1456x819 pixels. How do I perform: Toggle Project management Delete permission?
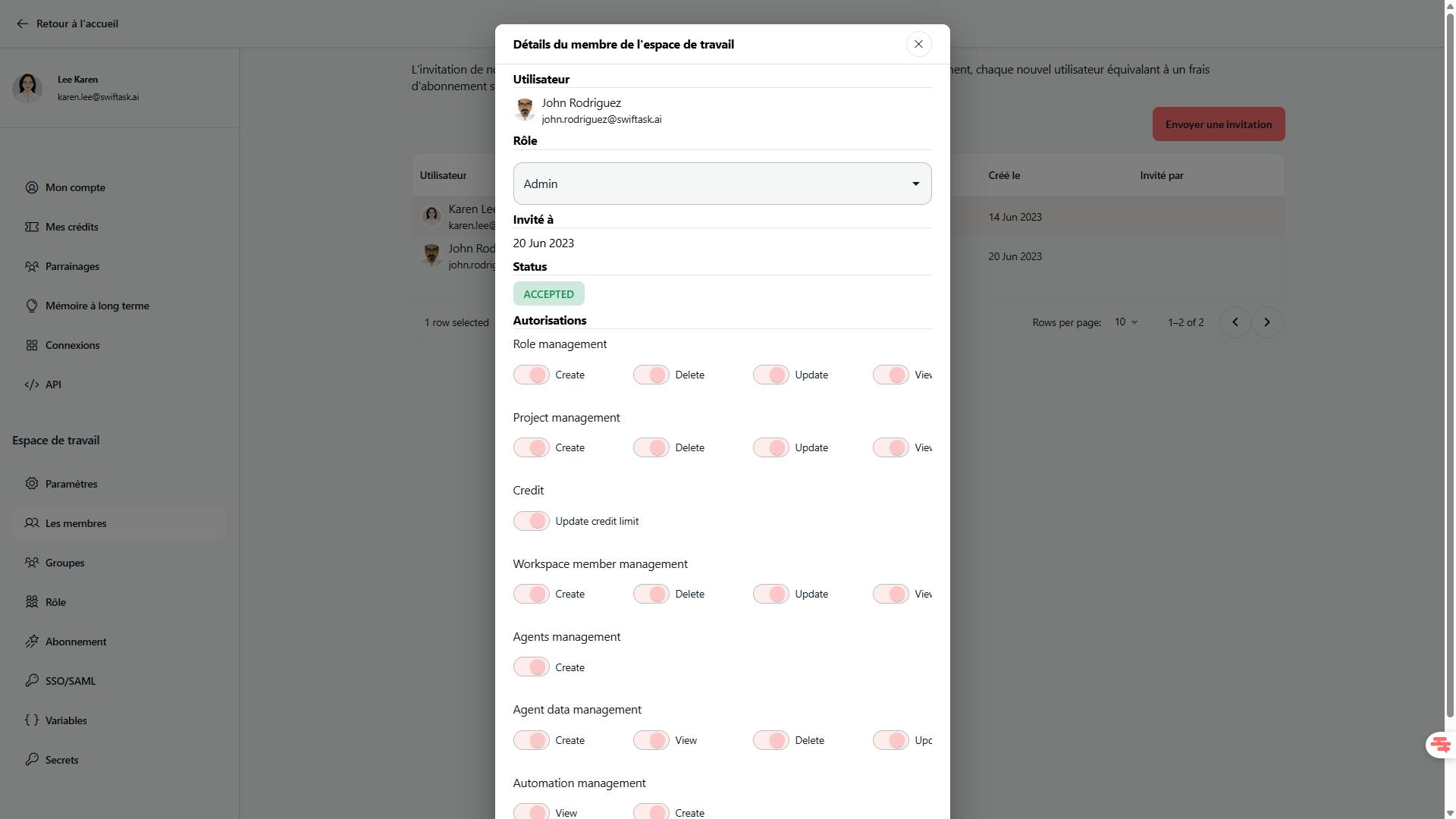click(x=651, y=447)
